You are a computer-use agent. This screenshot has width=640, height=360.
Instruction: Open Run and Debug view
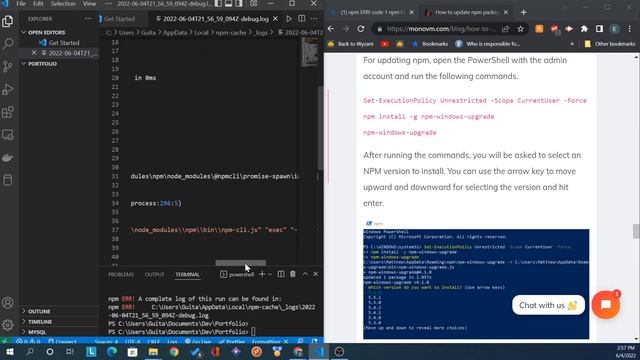tap(8, 89)
